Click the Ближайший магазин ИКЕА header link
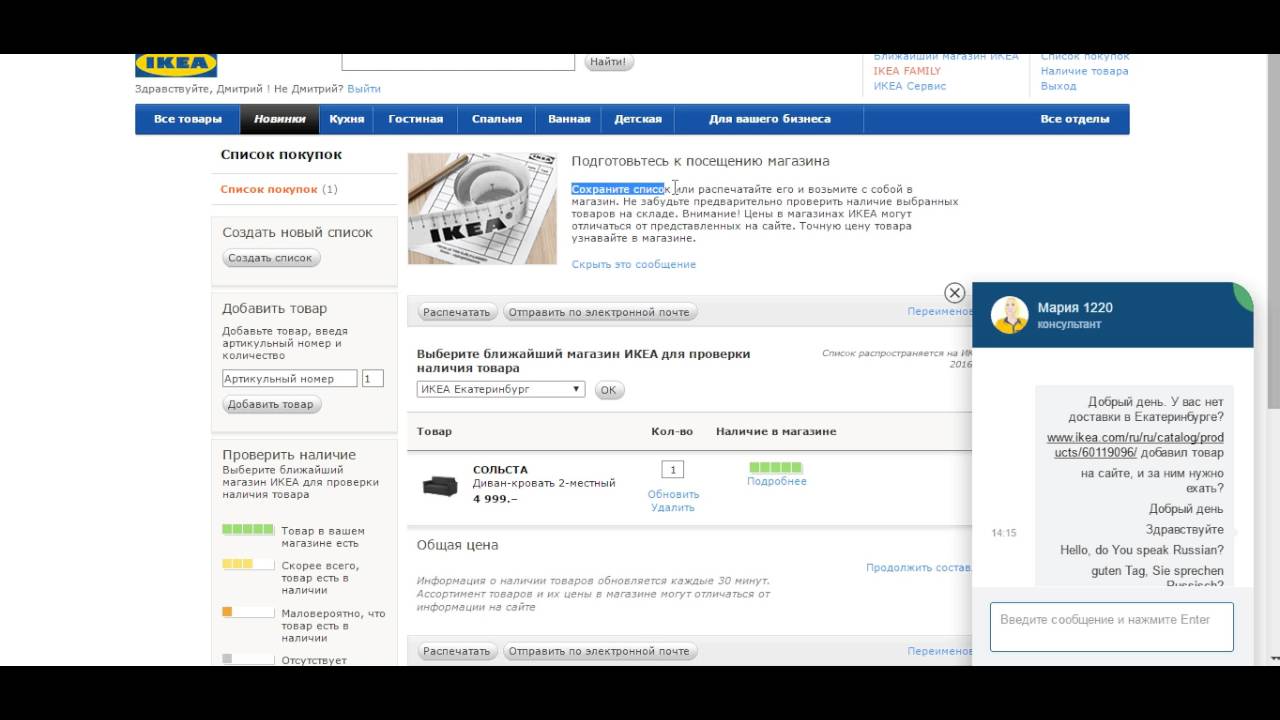 pos(946,57)
